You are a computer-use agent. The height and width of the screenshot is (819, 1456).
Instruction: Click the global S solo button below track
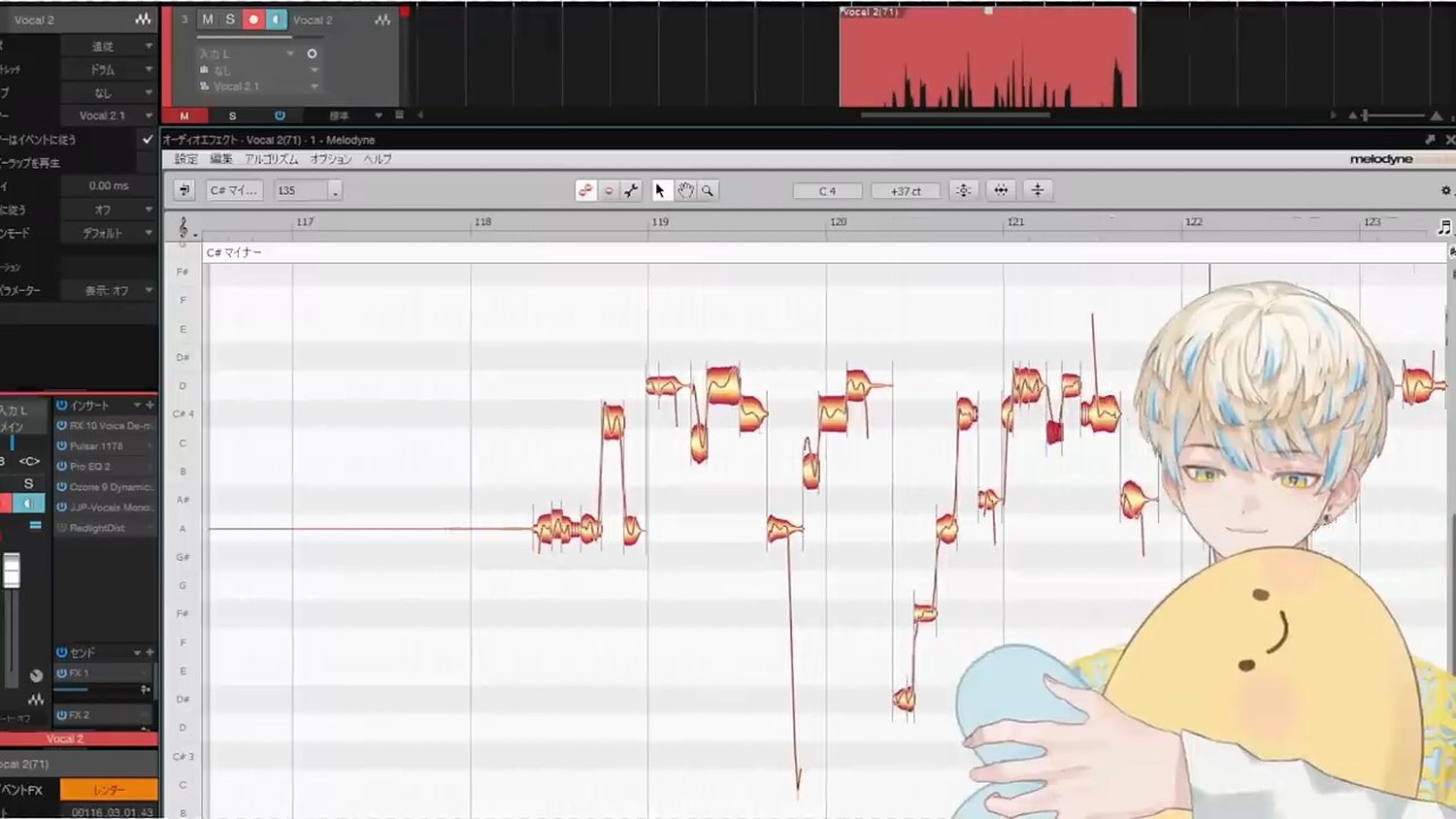point(232,115)
